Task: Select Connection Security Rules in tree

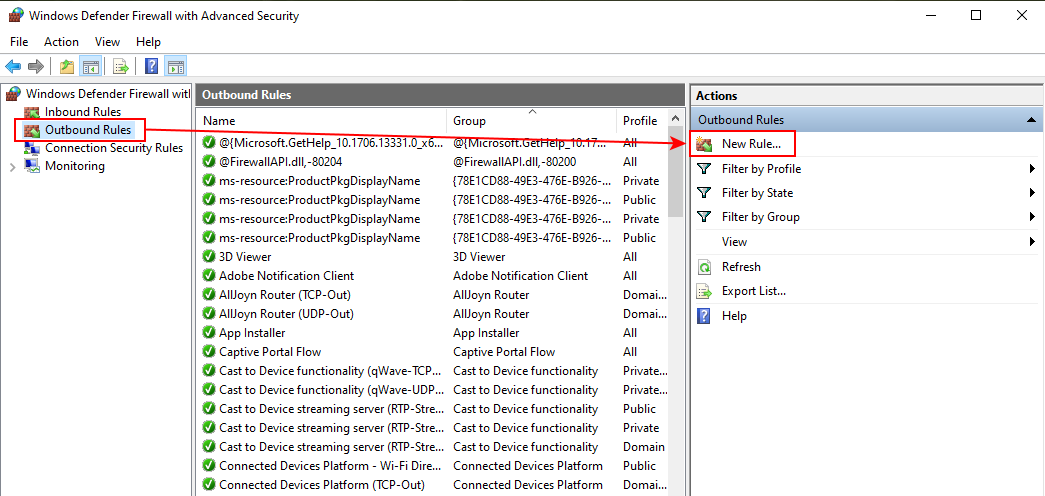Action: pyautogui.click(x=114, y=148)
